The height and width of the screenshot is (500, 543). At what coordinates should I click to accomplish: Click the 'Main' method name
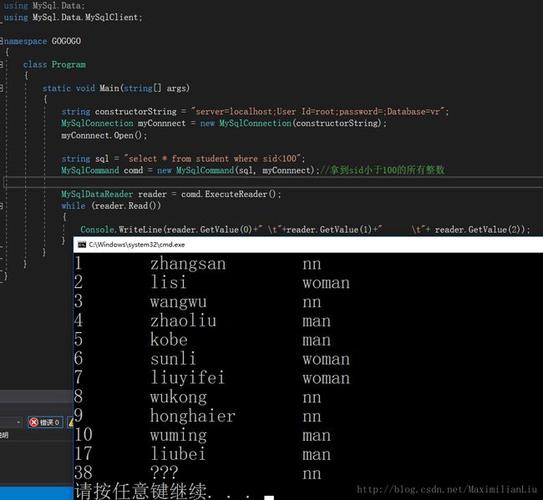109,88
